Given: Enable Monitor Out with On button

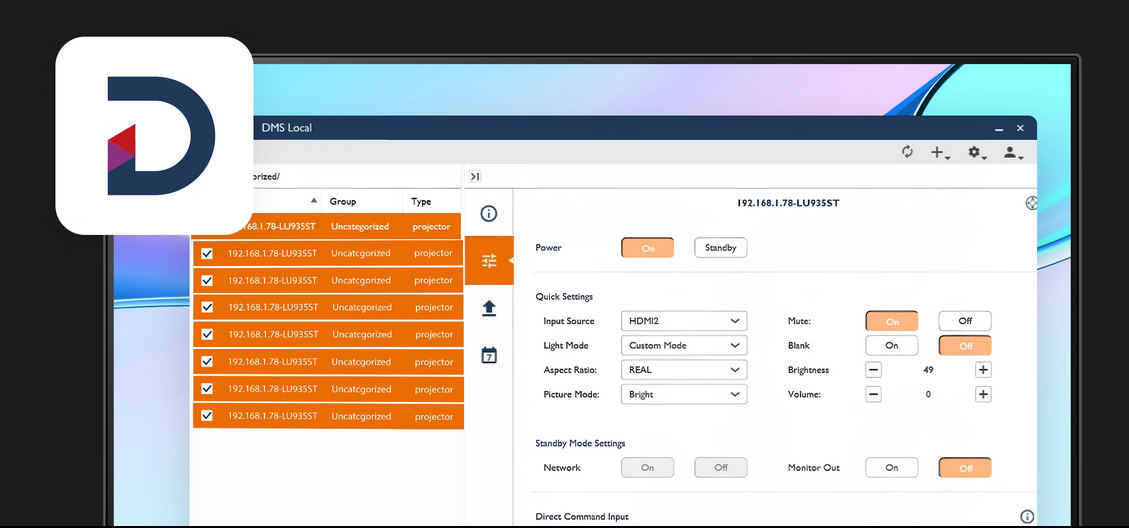Looking at the screenshot, I should (891, 467).
